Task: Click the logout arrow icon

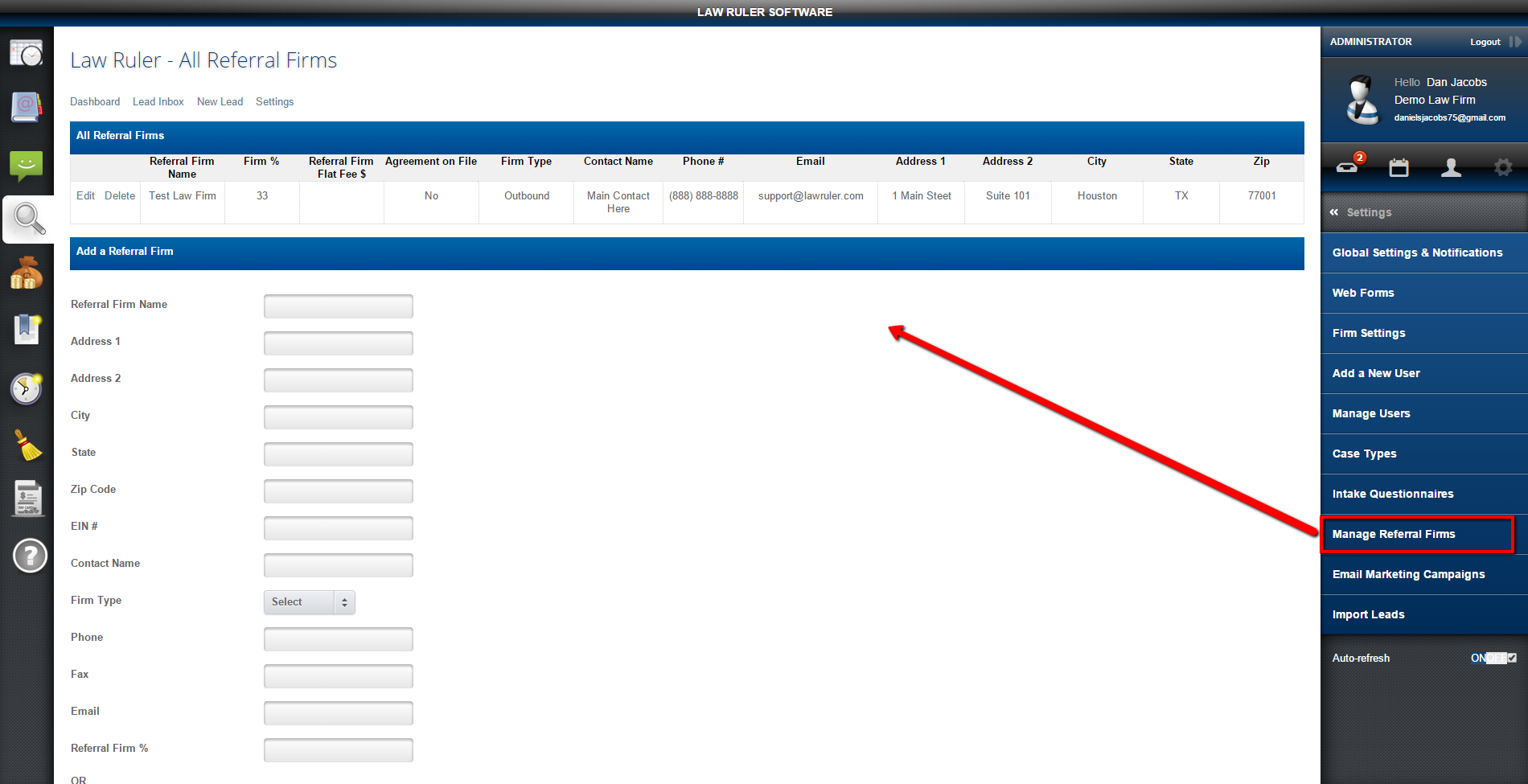Action: (x=1515, y=42)
